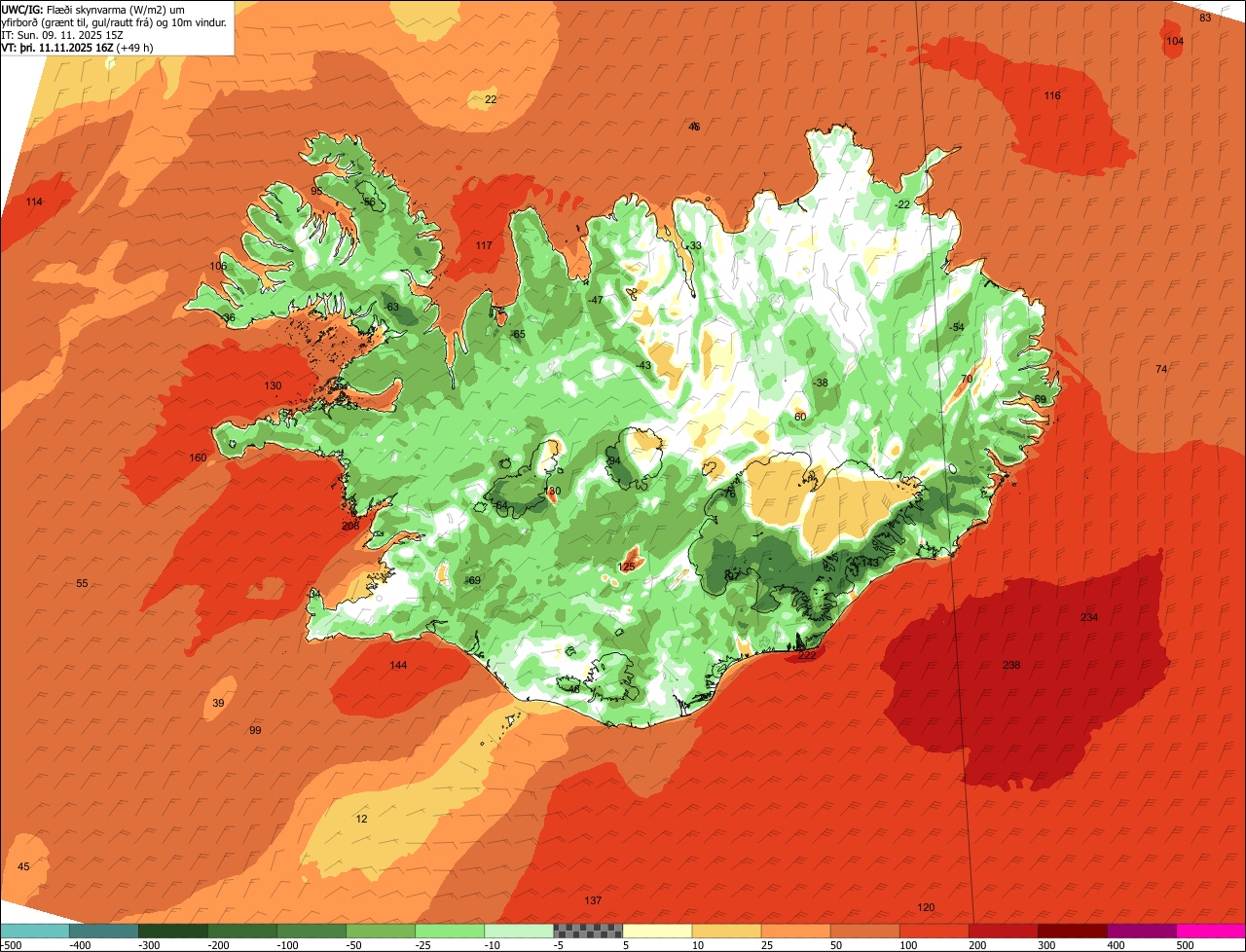Click the map value 70 in the Eastfjords
Viewport: 1246px width, 952px height.
click(x=967, y=379)
